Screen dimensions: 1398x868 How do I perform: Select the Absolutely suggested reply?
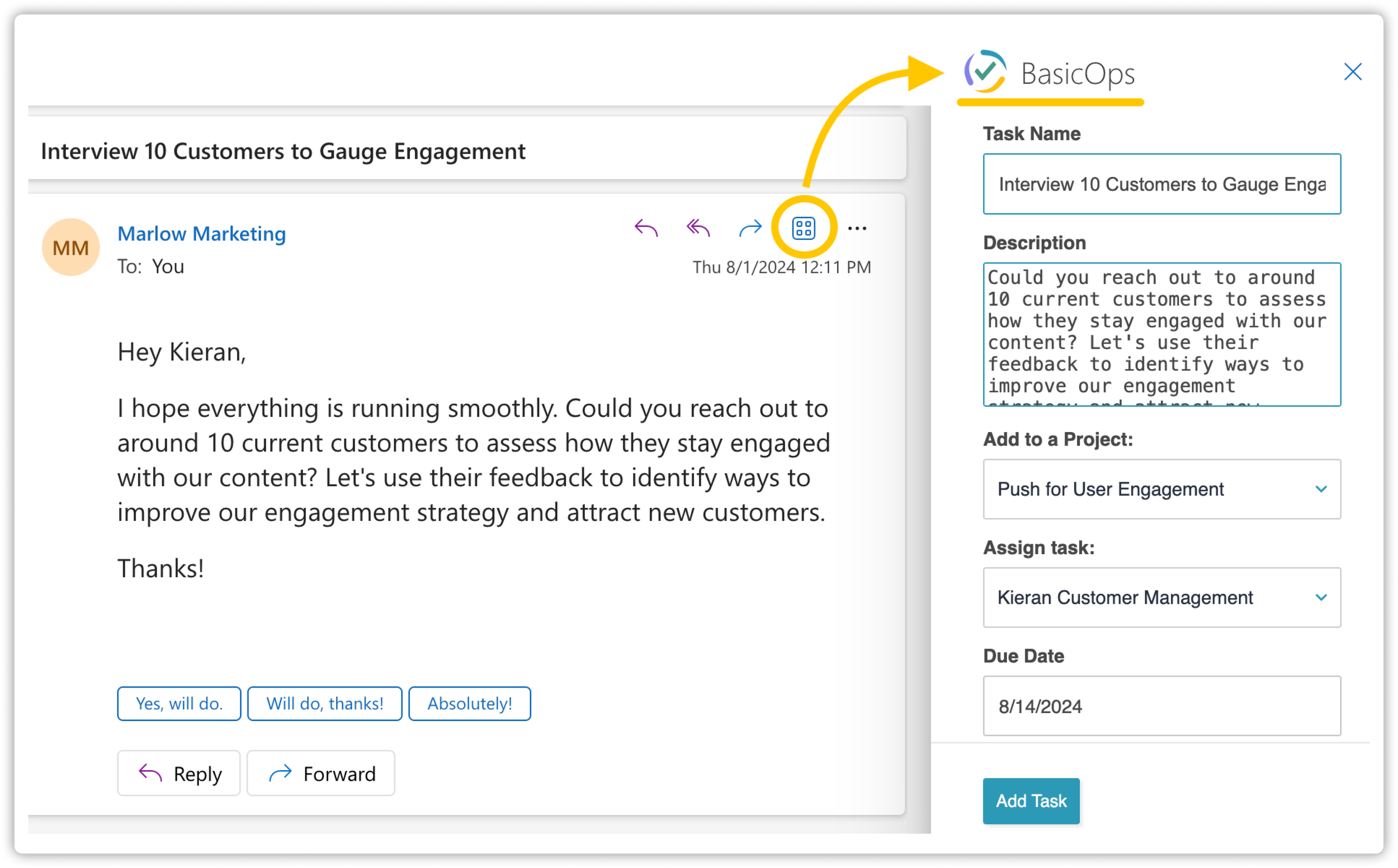469,703
